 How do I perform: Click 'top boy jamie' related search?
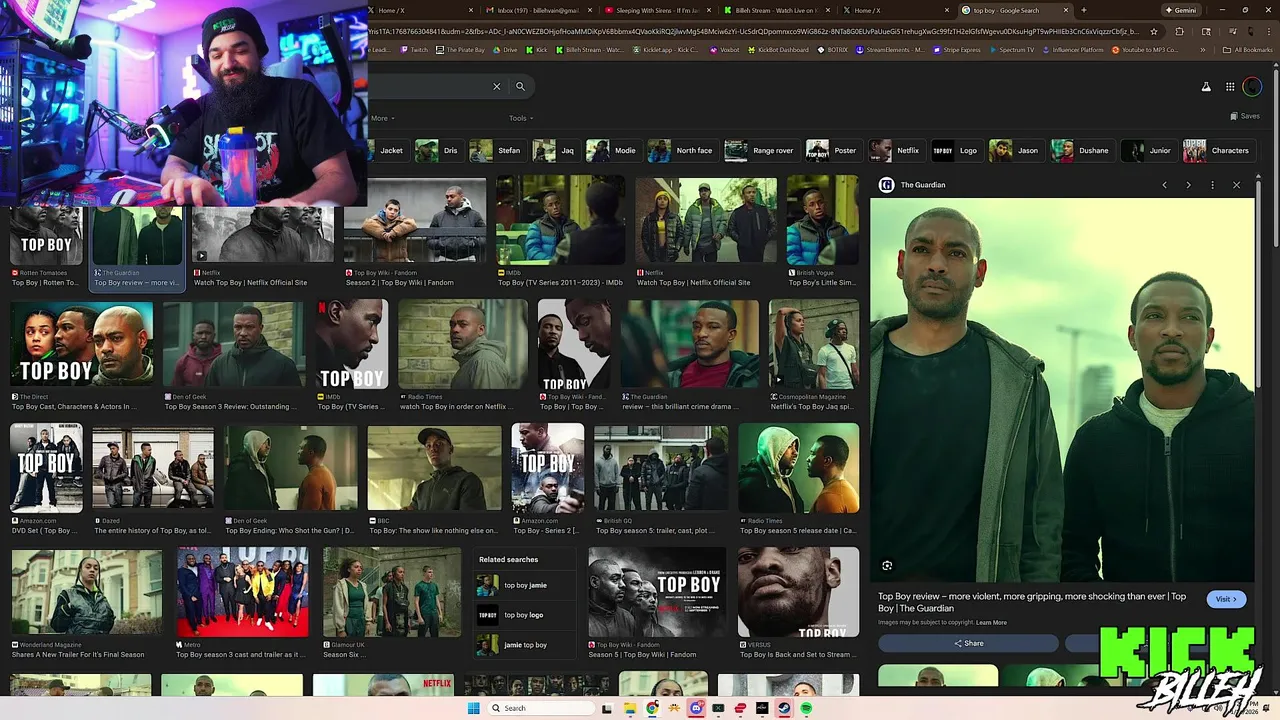coord(525,585)
